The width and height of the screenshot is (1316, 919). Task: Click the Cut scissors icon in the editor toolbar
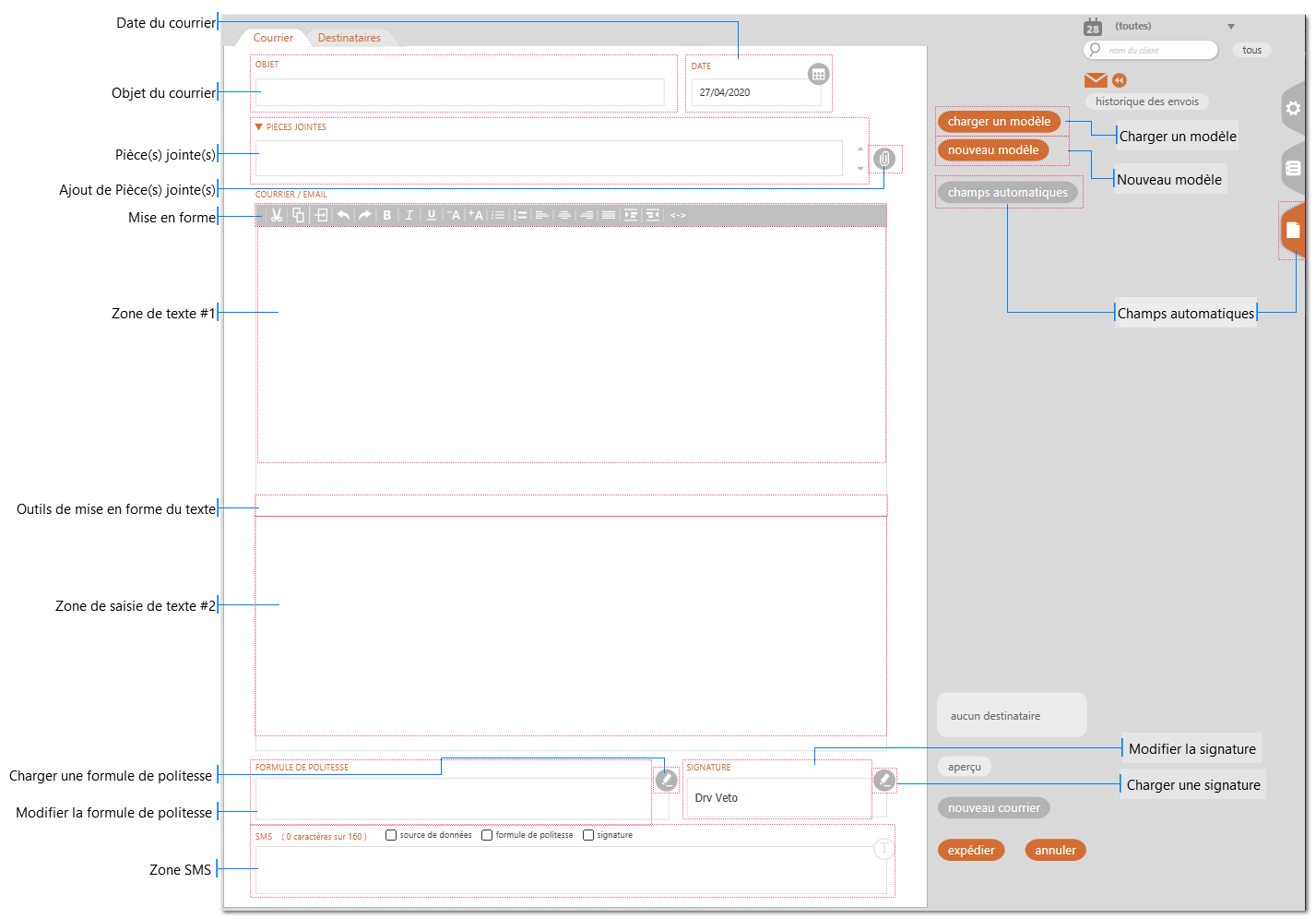point(276,215)
